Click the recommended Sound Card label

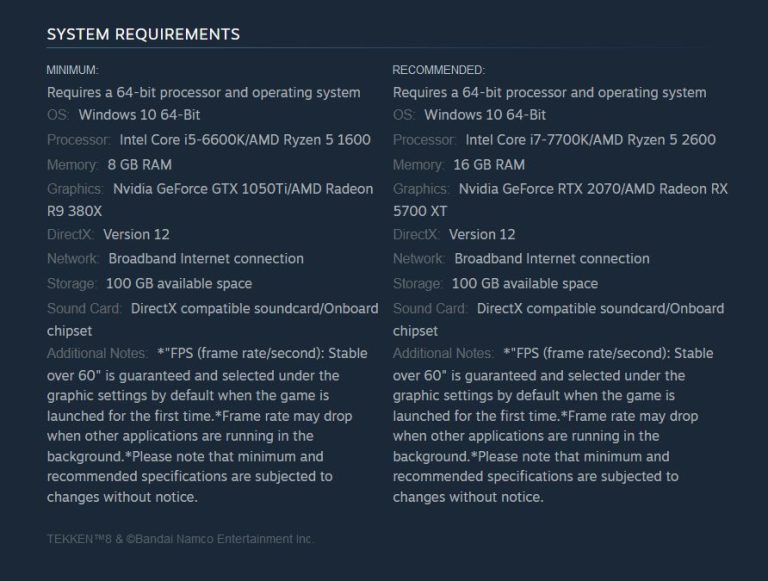(x=430, y=308)
